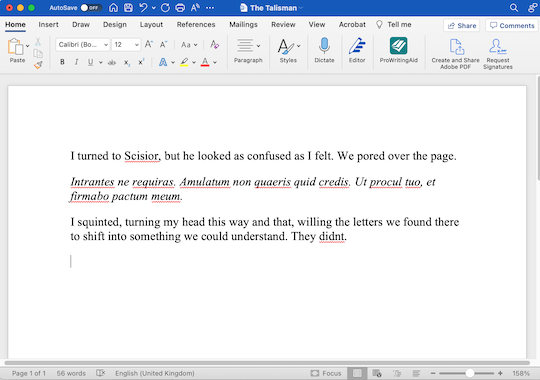Expand the Paste options arrow

pos(28,45)
